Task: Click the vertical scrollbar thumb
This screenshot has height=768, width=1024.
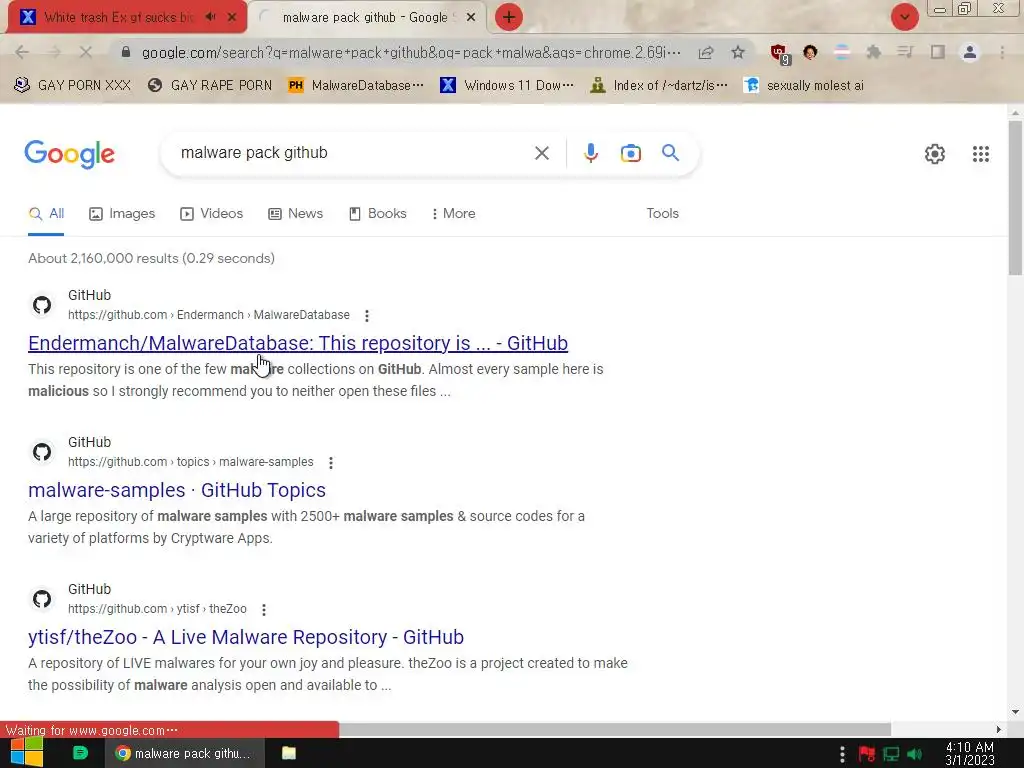Action: (x=1015, y=197)
